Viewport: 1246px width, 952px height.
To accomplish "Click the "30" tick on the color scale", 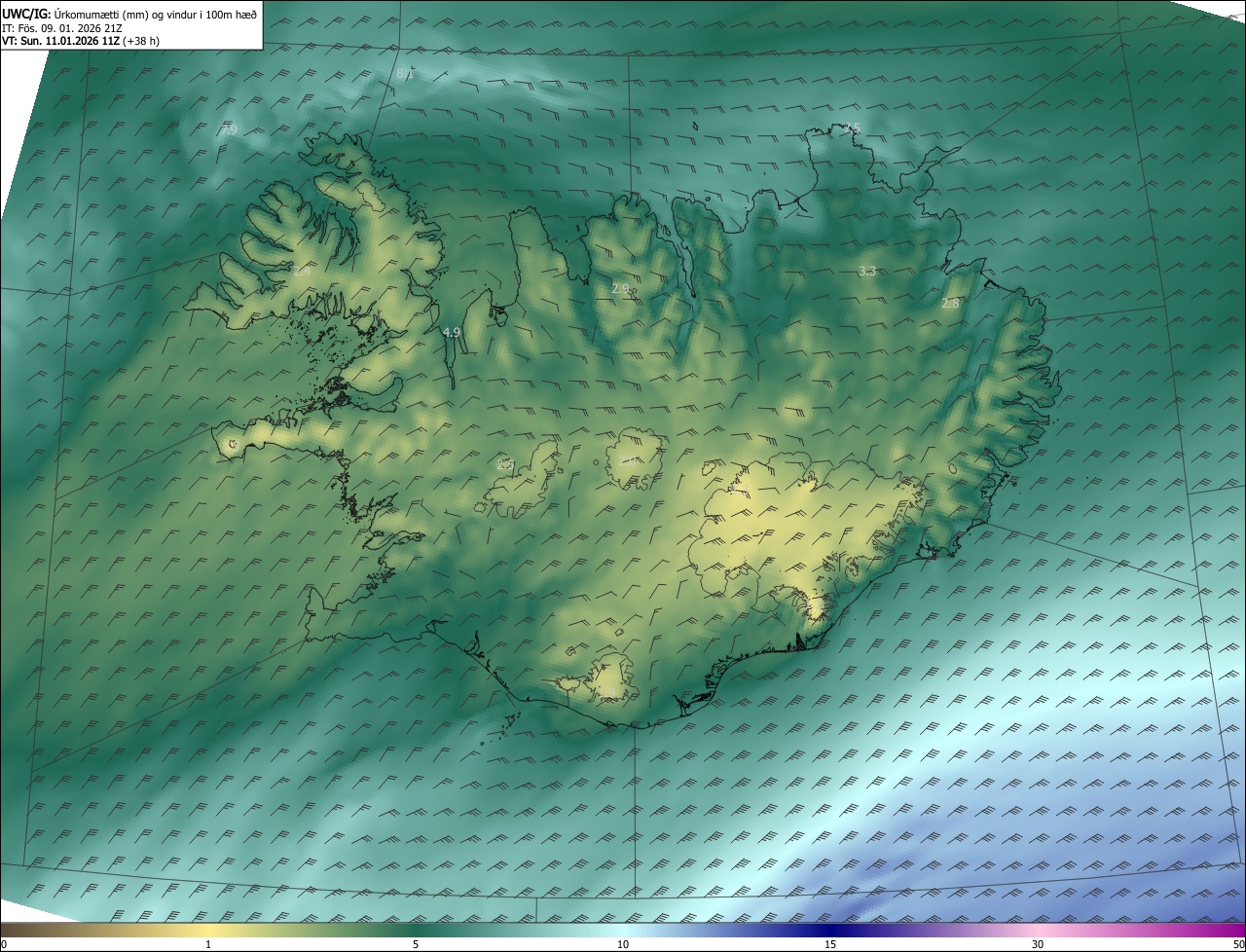I will (x=1038, y=944).
